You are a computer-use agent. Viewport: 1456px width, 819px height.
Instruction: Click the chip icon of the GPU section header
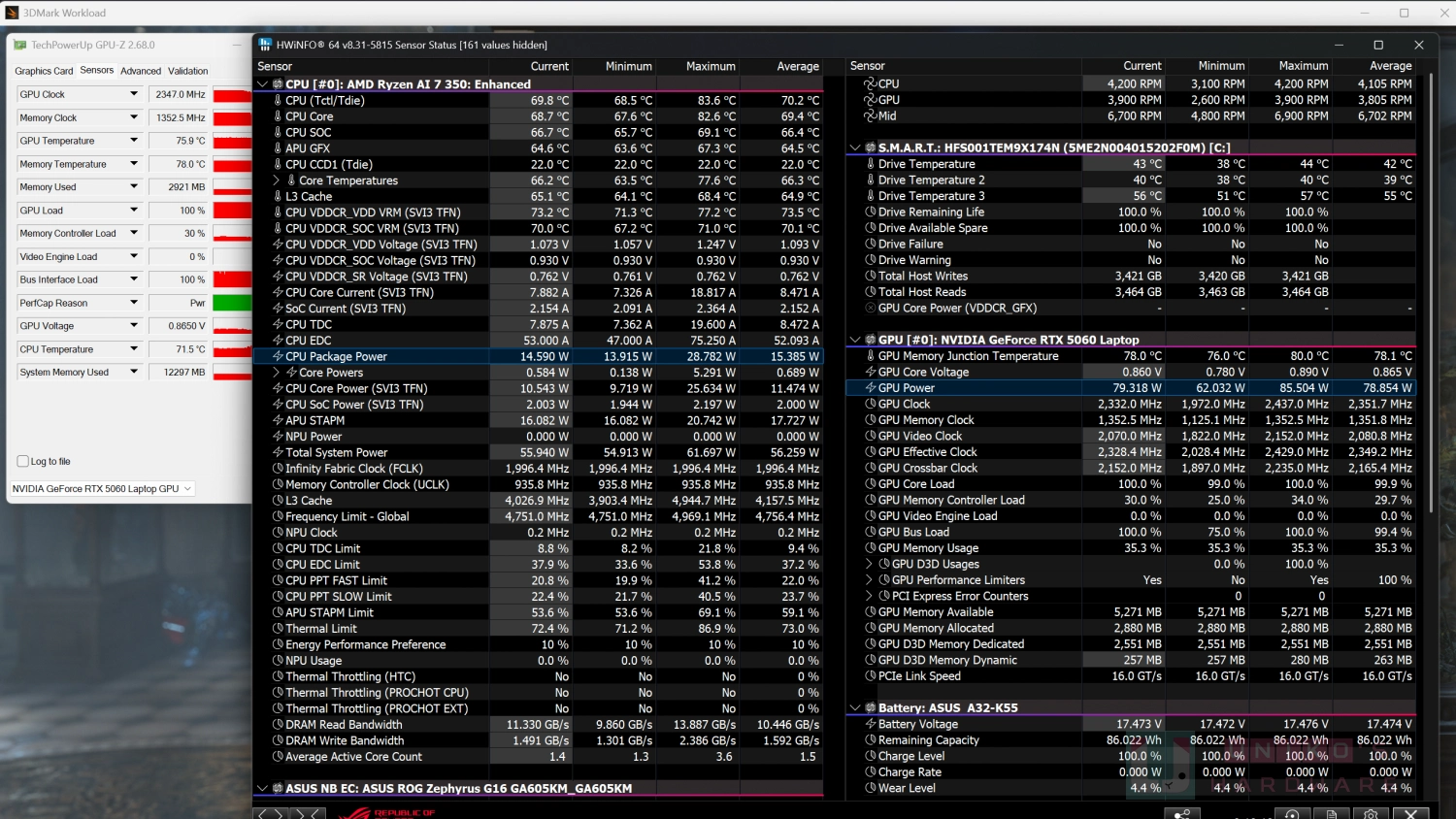(x=871, y=340)
